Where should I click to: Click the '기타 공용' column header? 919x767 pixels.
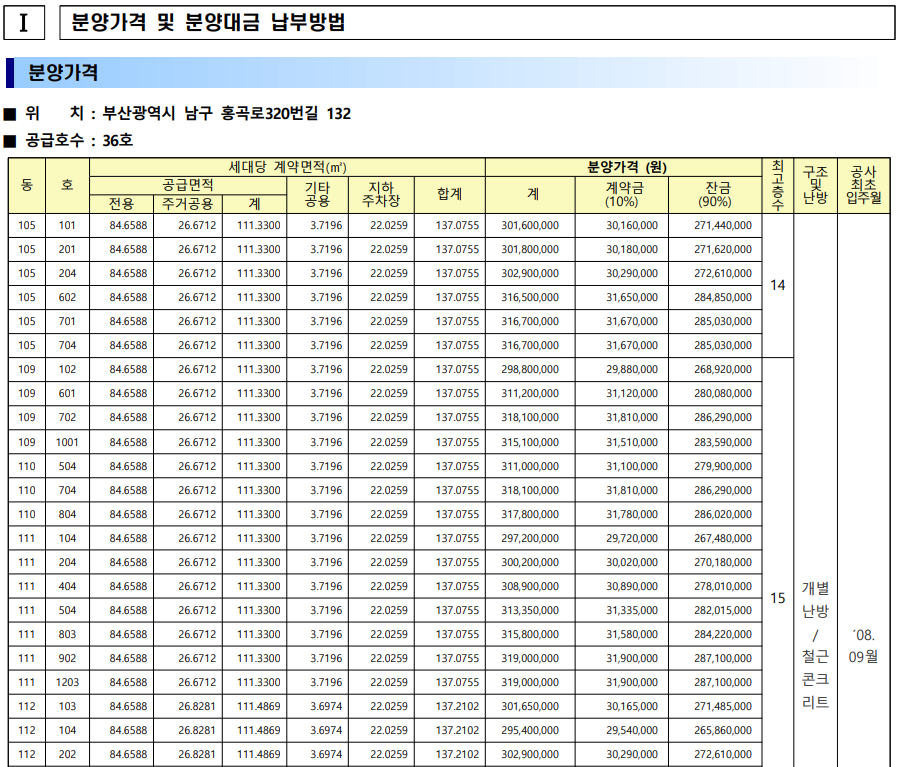[x=318, y=195]
